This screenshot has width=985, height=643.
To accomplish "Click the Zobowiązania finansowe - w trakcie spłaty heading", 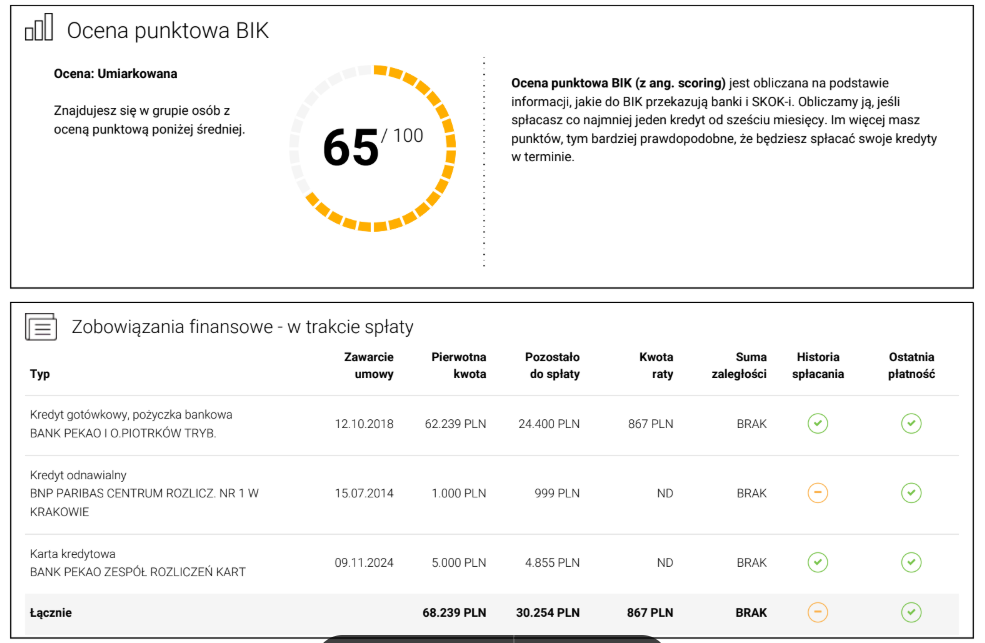I will [x=242, y=327].
